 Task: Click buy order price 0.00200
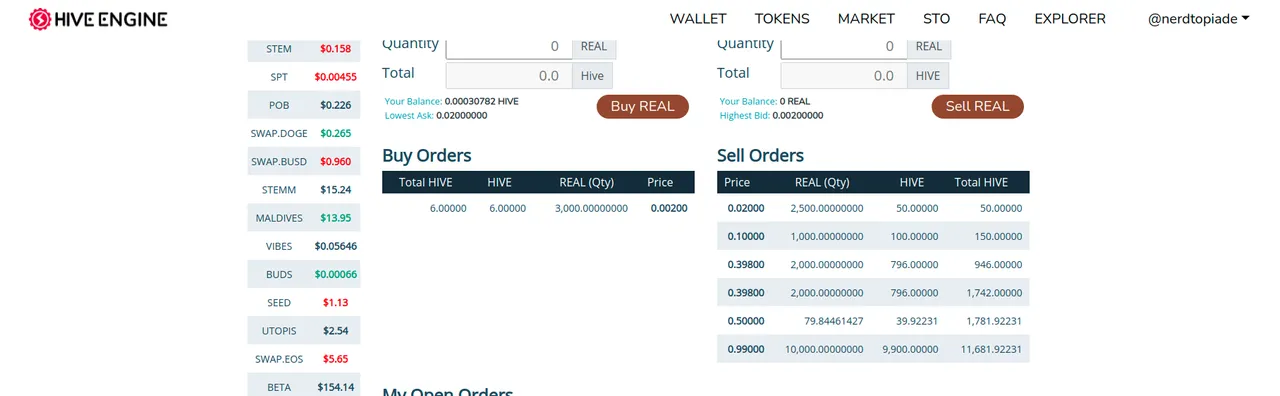tap(669, 208)
